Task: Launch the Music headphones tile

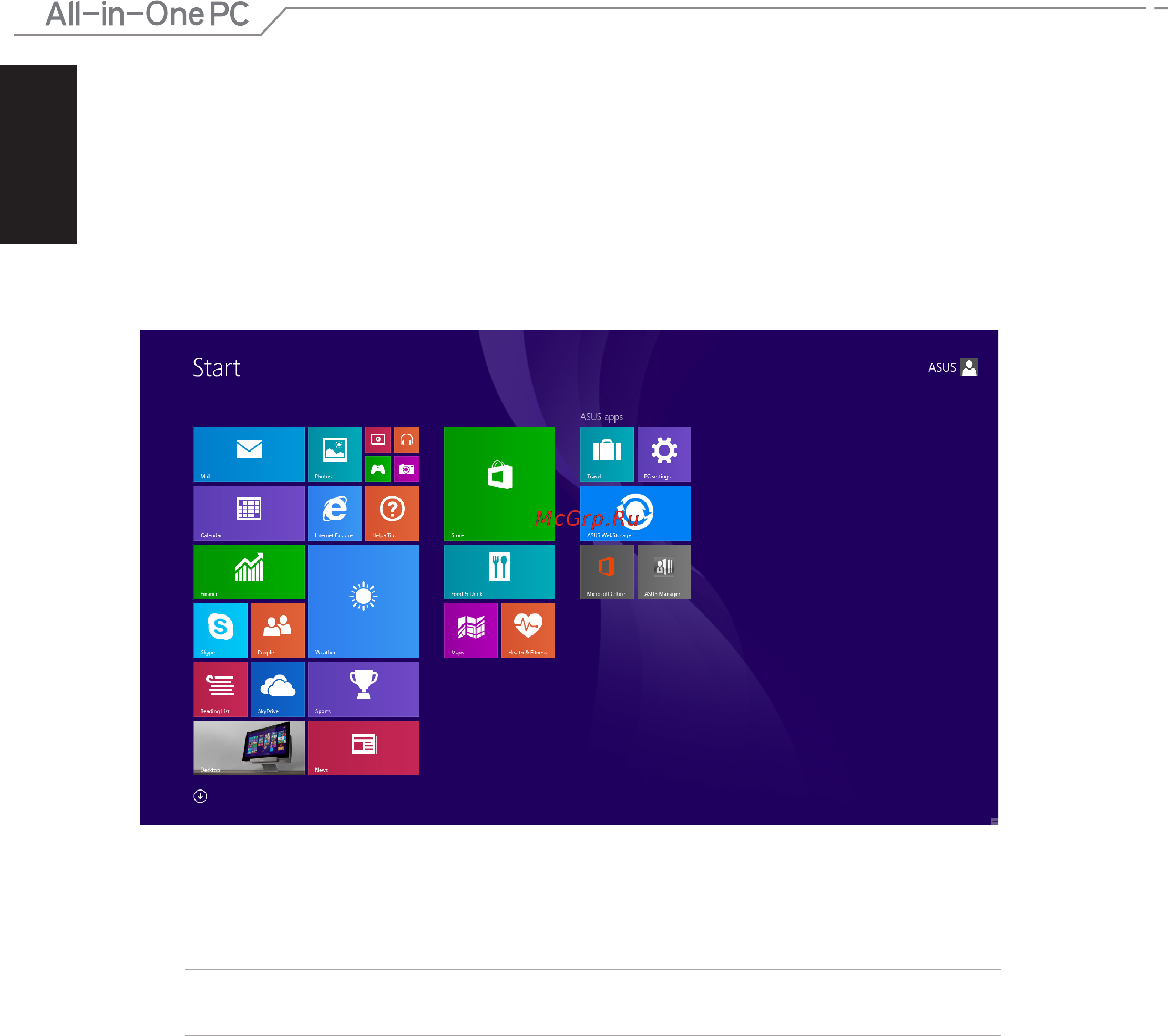Action: pyautogui.click(x=406, y=439)
